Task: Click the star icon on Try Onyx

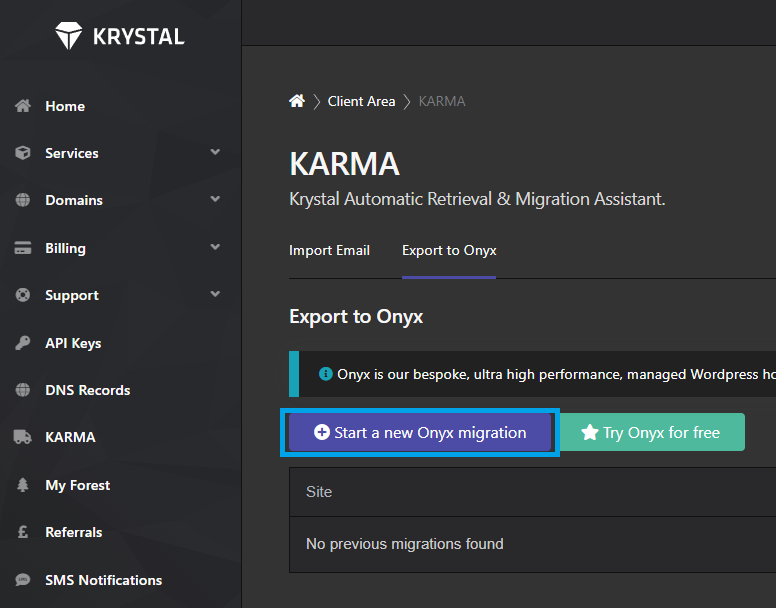Action: point(589,432)
